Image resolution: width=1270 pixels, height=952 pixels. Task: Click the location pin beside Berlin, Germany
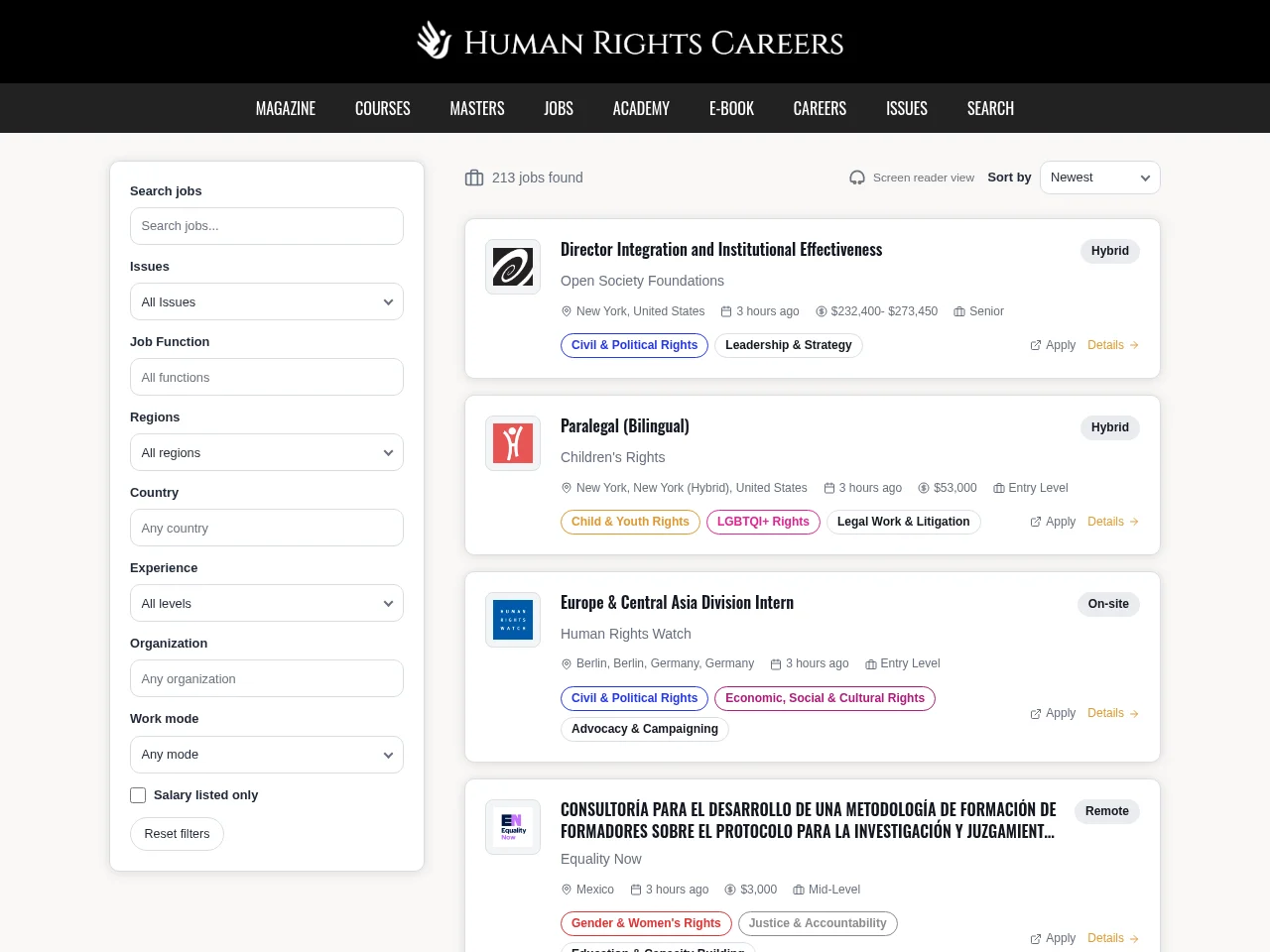click(567, 663)
